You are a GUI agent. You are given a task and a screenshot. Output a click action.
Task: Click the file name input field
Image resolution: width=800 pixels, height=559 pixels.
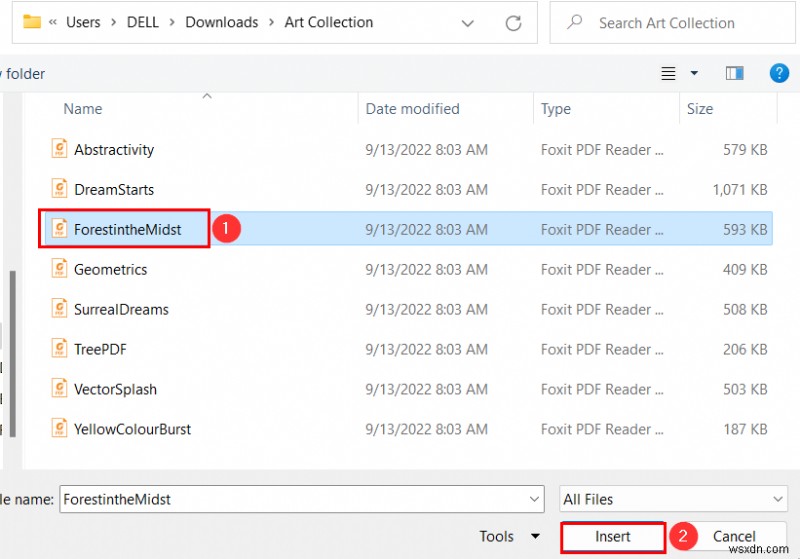tap(295, 499)
